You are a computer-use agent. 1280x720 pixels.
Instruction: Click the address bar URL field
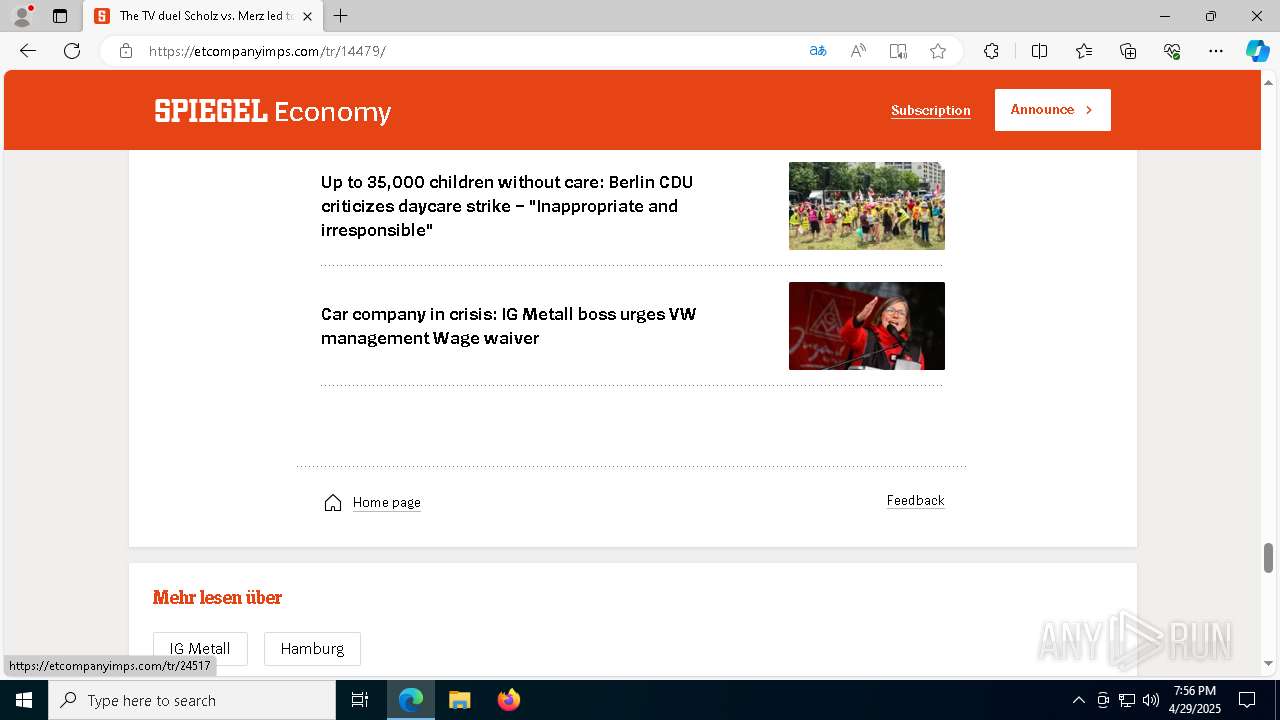[x=470, y=51]
